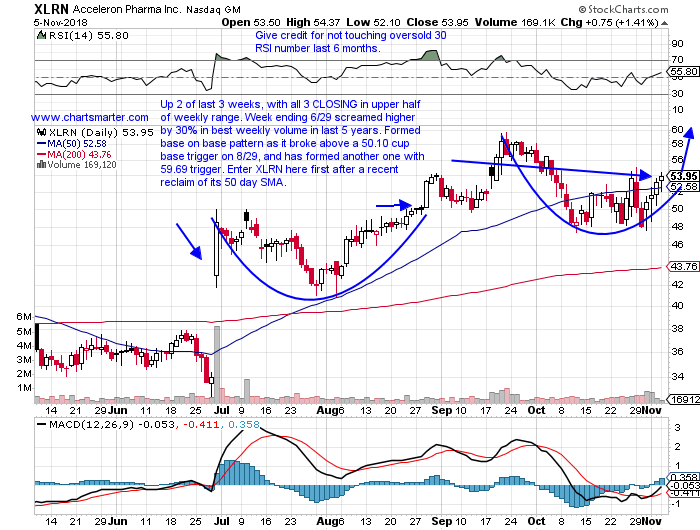Click the 52.58 moving average price tag
The width and height of the screenshot is (700, 530).
[683, 187]
